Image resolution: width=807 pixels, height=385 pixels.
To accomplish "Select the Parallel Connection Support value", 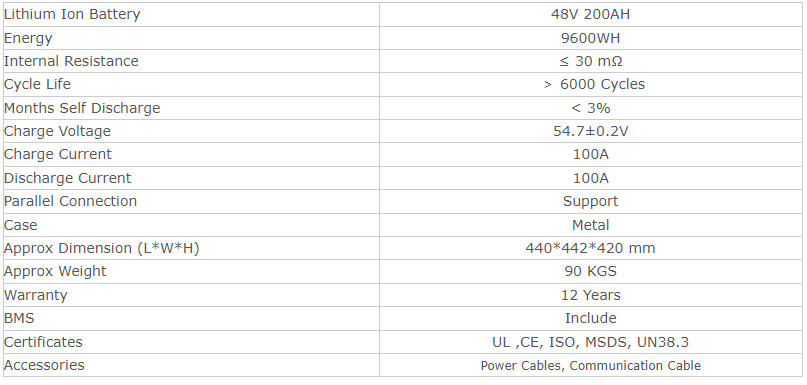I will click(x=590, y=201).
